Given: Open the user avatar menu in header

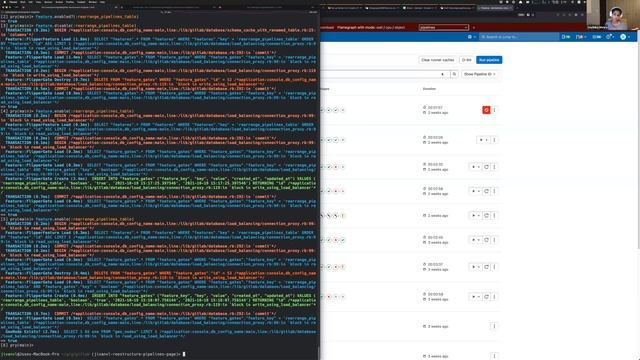Looking at the screenshot, I should click(624, 37).
